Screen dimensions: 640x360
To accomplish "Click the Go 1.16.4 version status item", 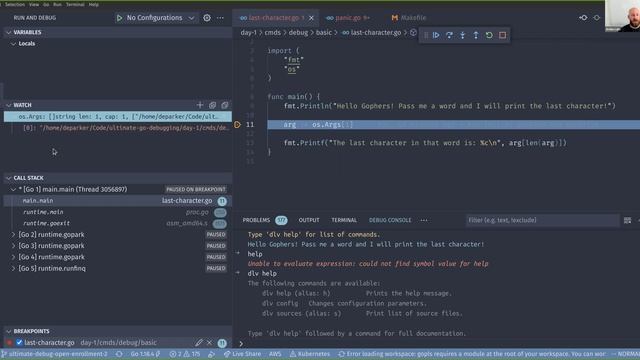I will pyautogui.click(x=145, y=354).
